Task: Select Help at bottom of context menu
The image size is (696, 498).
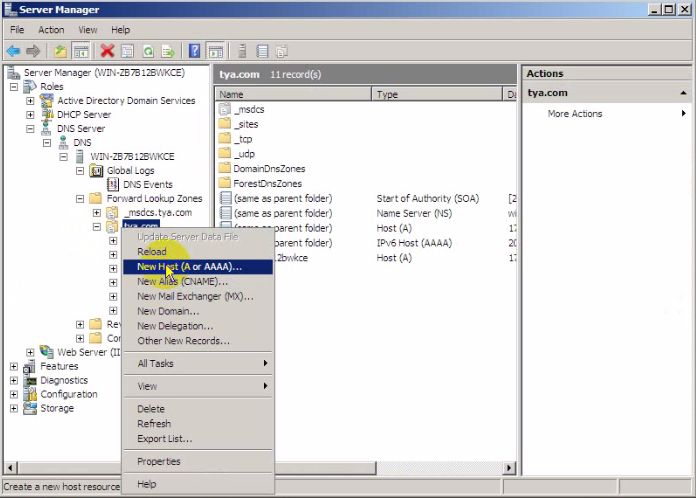Action: click(198, 484)
